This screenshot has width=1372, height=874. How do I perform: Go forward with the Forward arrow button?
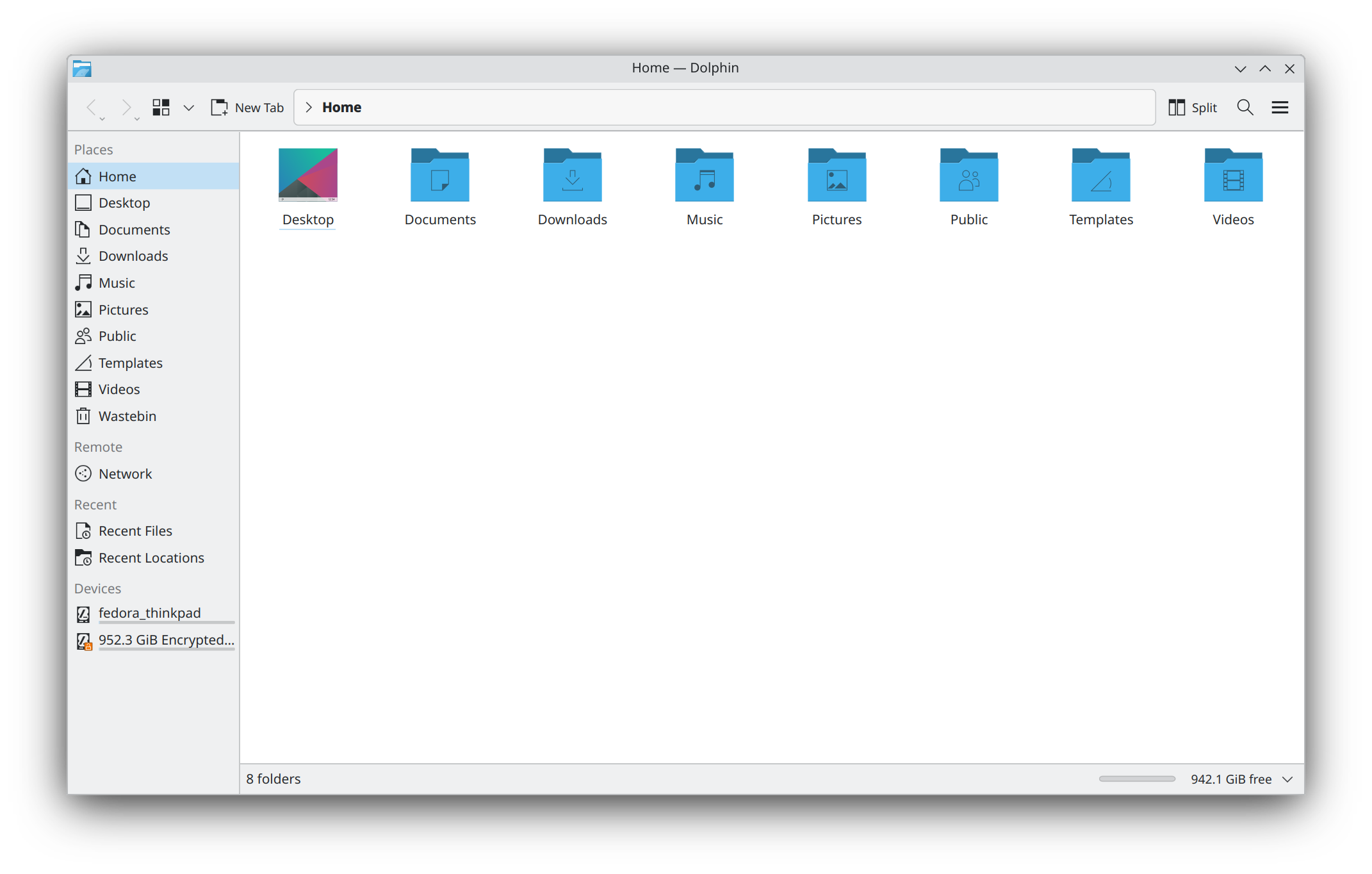click(126, 107)
